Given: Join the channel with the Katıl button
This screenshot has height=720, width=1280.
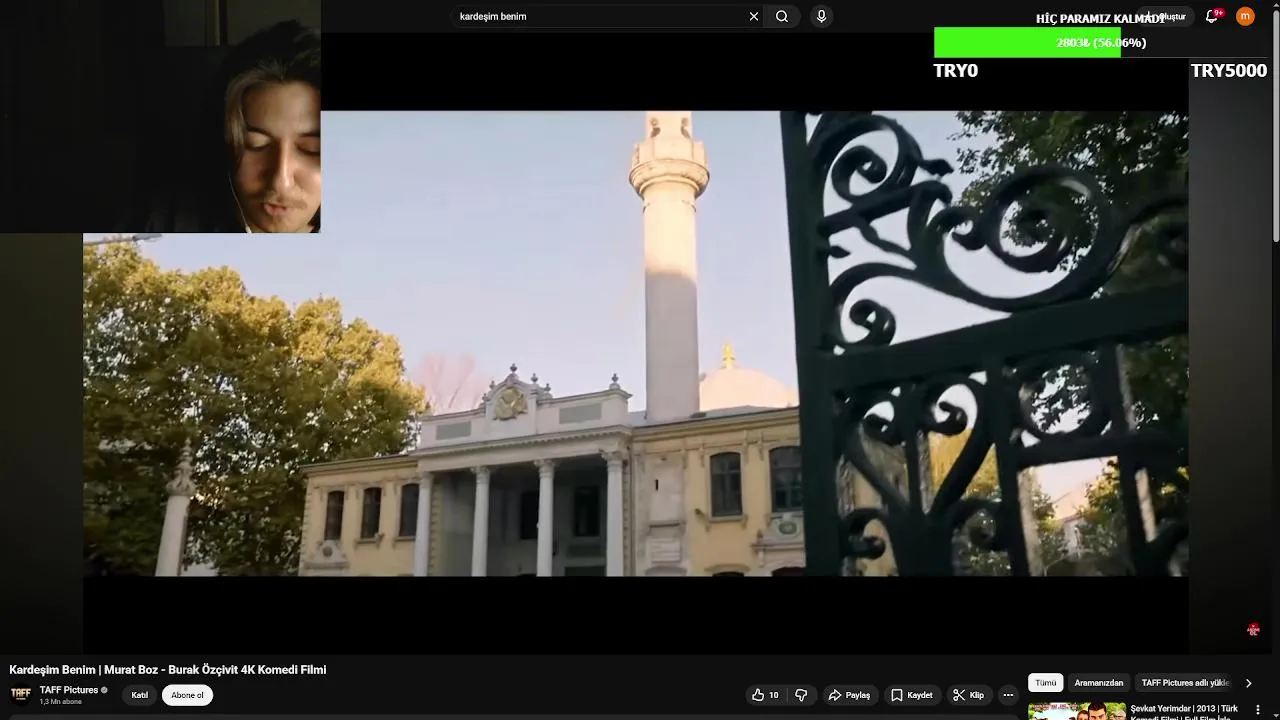Looking at the screenshot, I should click(x=140, y=695).
